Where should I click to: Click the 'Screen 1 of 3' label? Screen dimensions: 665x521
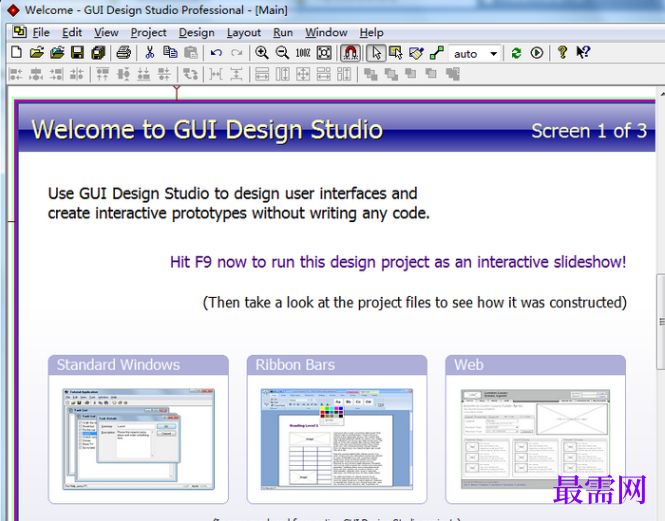[589, 131]
